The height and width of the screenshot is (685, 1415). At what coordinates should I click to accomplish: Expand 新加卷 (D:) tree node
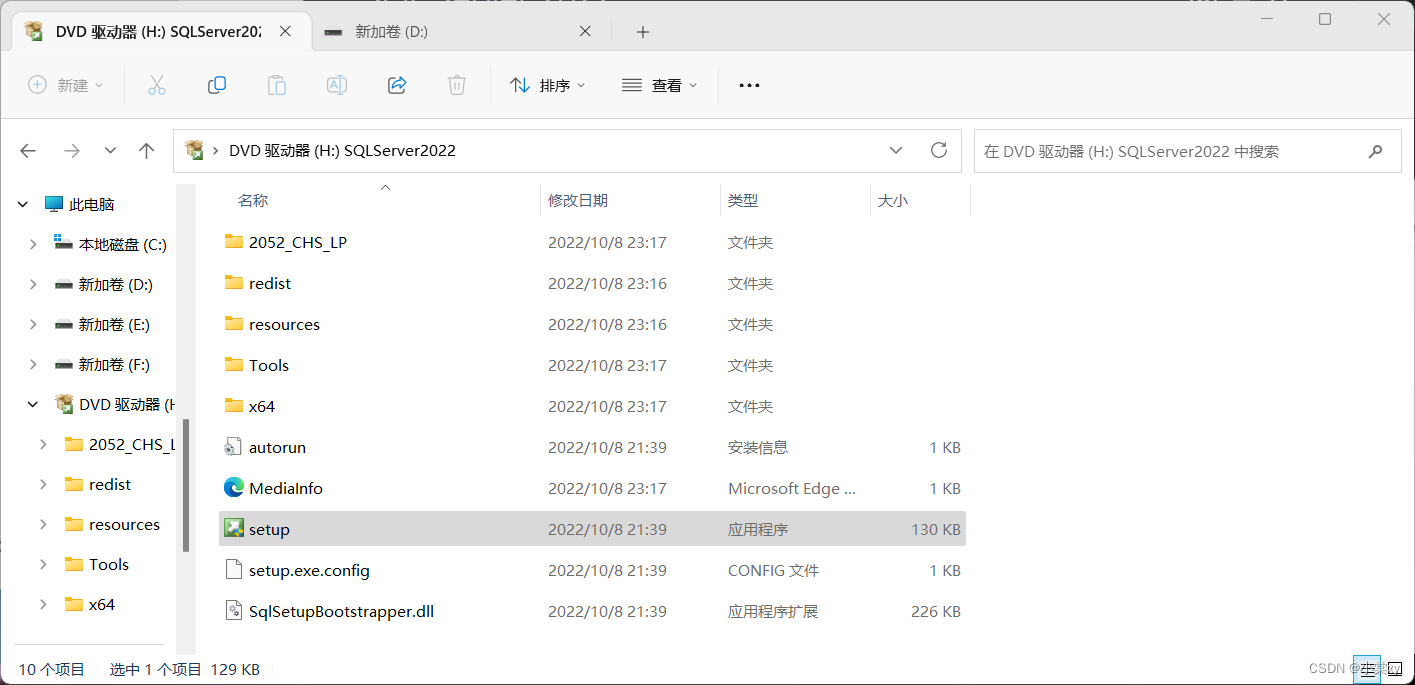pos(33,284)
